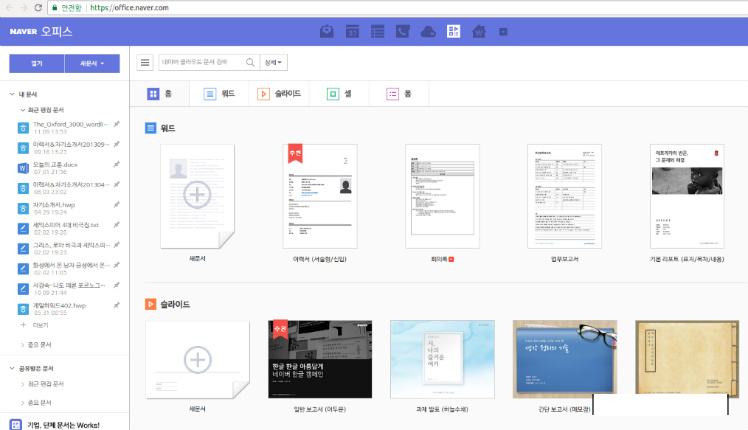Screen dimensions: 748x430
Task: Click the 오피스 title text
Action: [56, 31]
